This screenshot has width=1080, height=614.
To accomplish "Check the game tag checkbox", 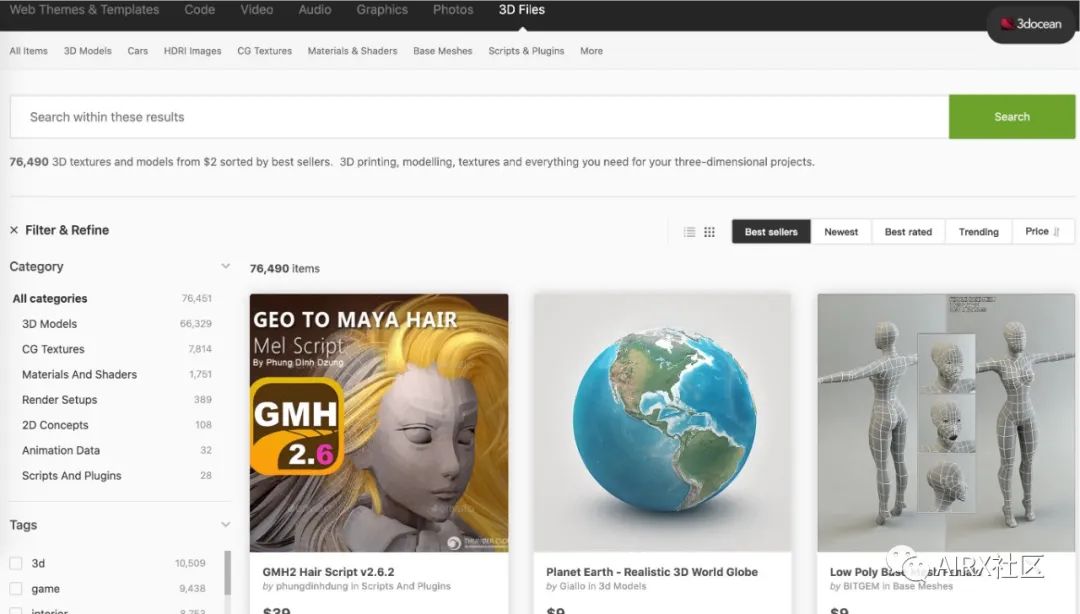I will click(x=16, y=589).
